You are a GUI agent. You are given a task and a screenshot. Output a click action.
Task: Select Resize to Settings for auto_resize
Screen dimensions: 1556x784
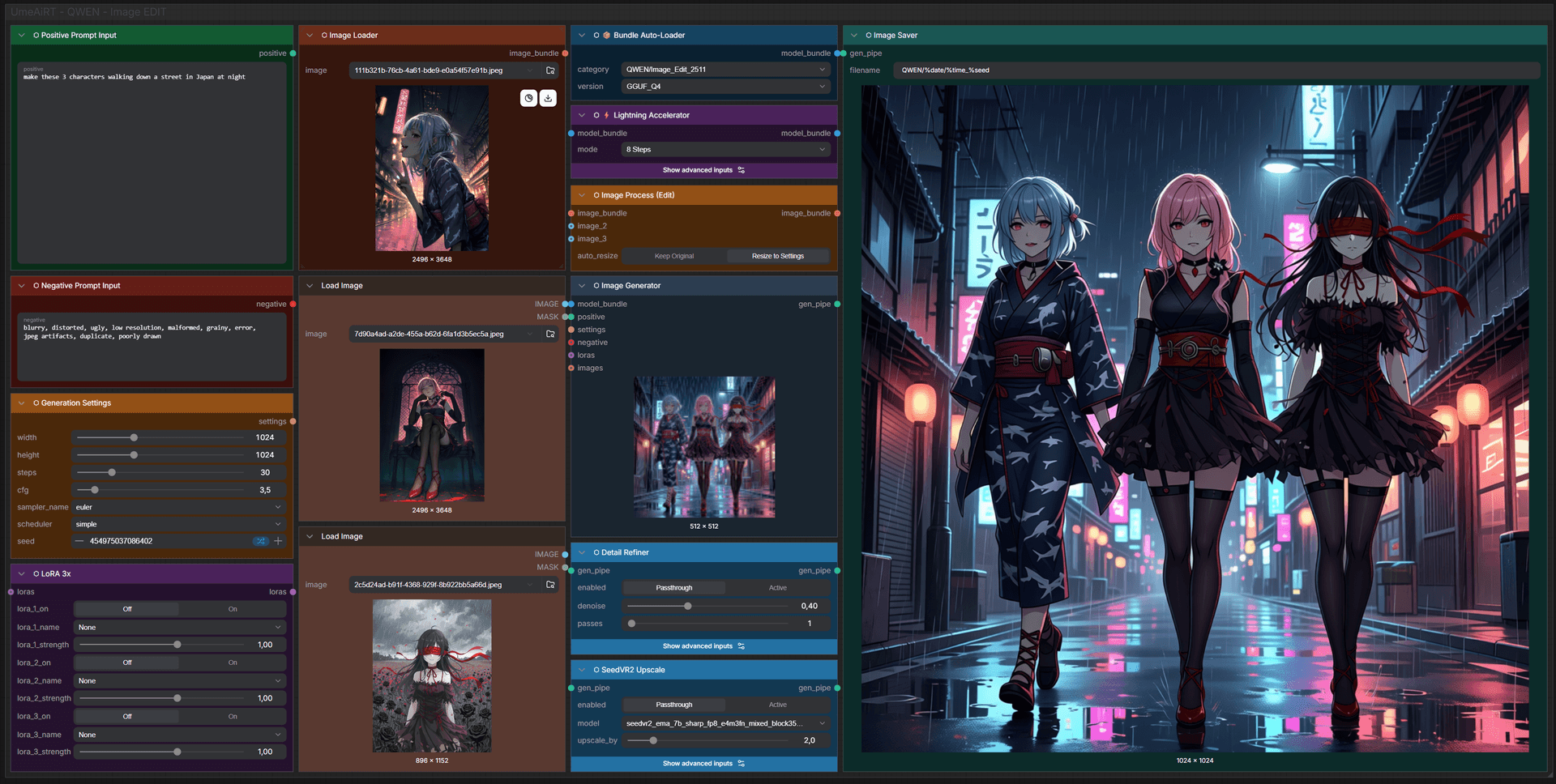pyautogui.click(x=778, y=256)
